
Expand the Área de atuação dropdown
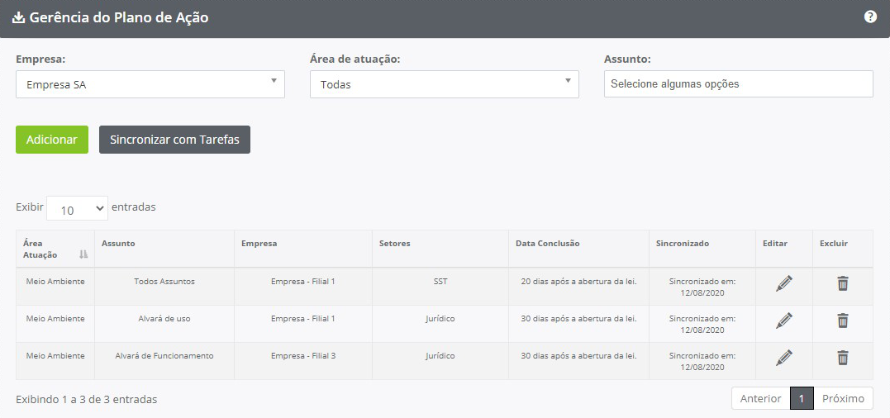pos(444,84)
